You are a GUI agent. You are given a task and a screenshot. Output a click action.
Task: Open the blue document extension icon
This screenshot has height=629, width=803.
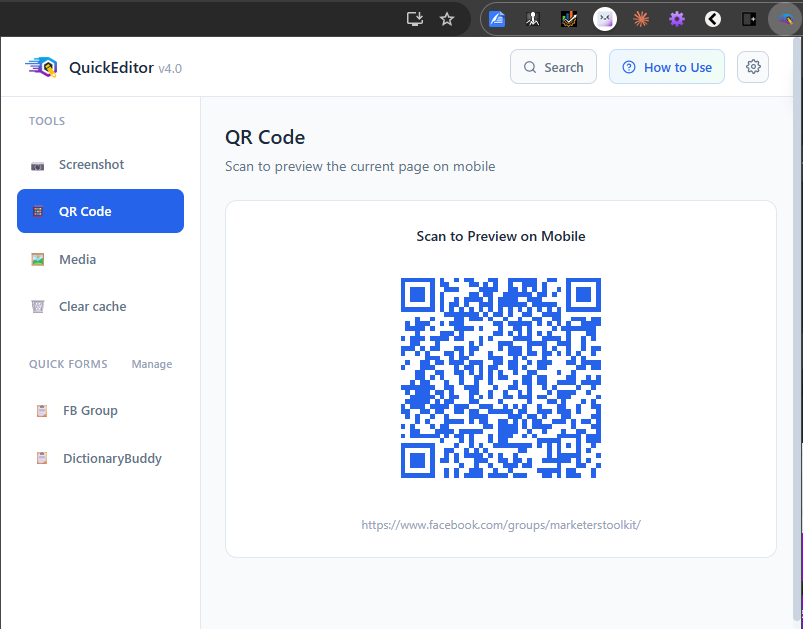click(x=497, y=19)
